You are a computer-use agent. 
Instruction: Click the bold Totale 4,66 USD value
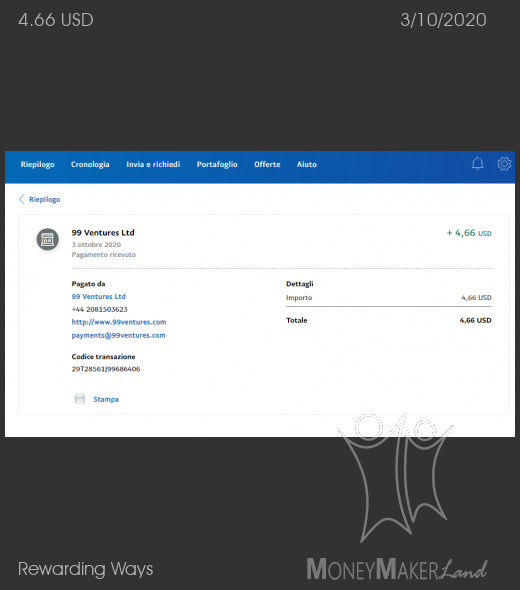point(475,320)
